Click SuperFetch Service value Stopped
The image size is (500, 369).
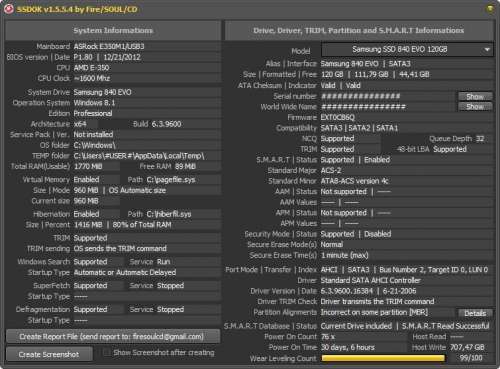tap(170, 286)
